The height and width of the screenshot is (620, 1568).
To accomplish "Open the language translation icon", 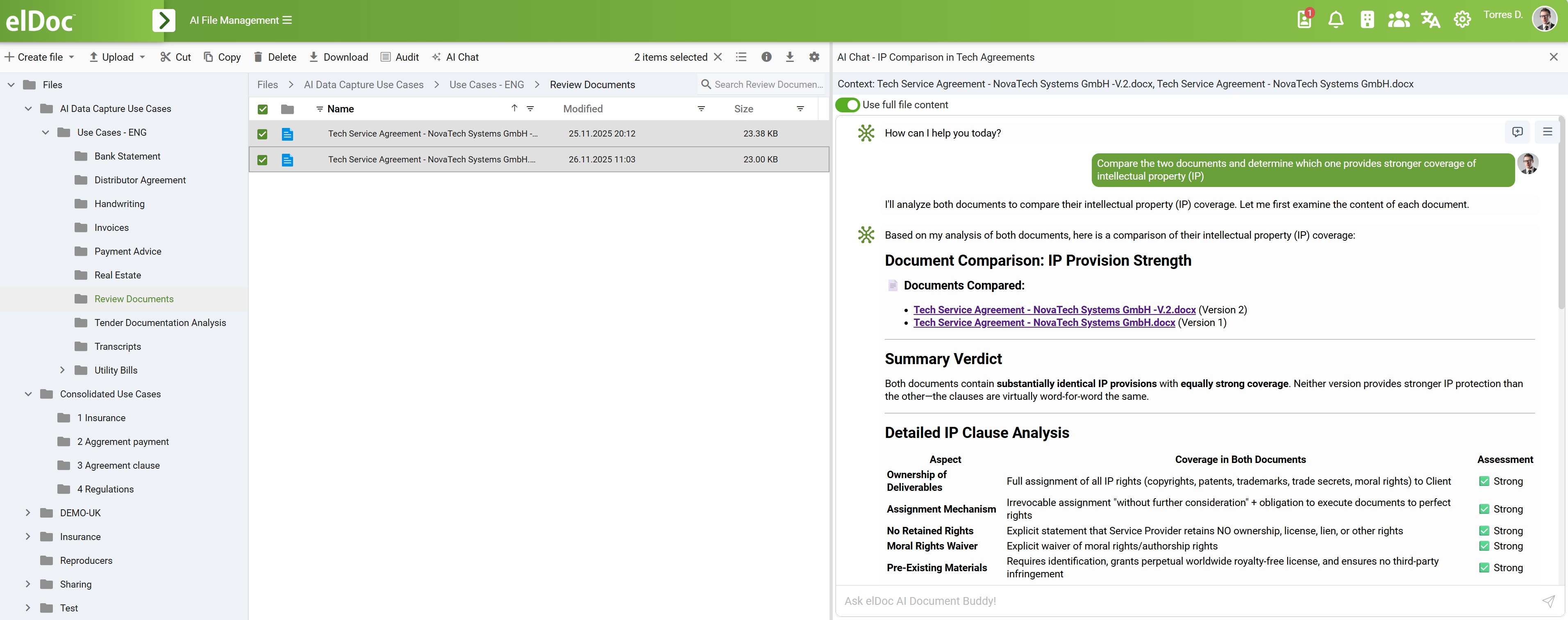I will [x=1430, y=20].
